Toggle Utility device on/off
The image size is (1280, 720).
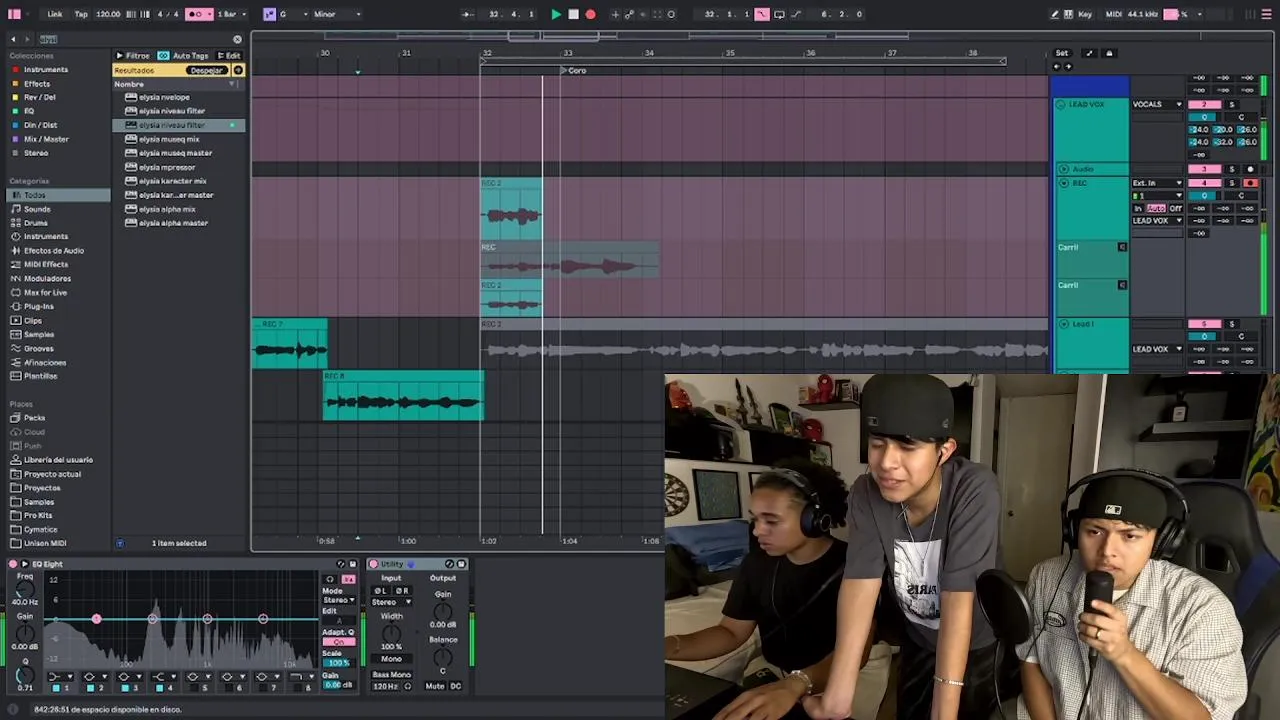coord(374,564)
